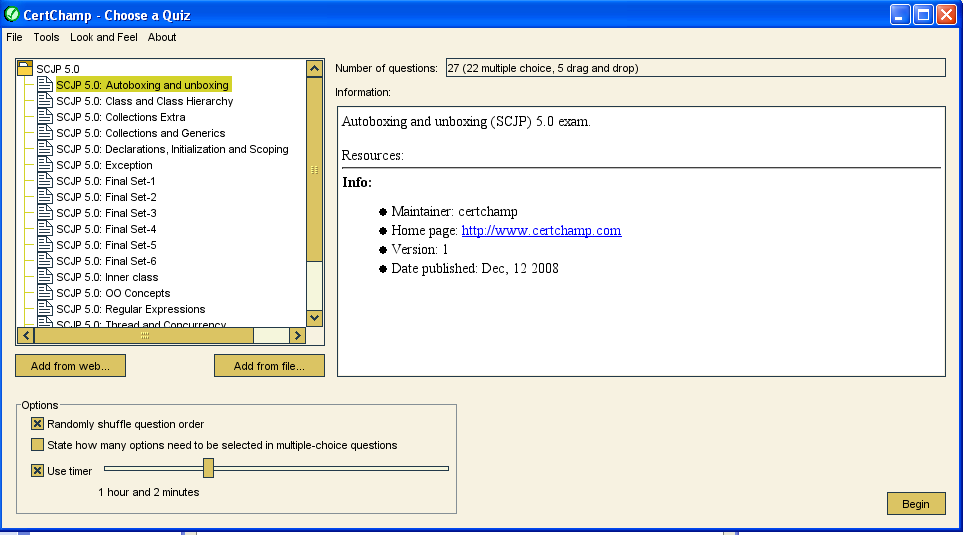Click document icon next to Final Set-3
This screenshot has width=963, height=535.
pos(45,213)
